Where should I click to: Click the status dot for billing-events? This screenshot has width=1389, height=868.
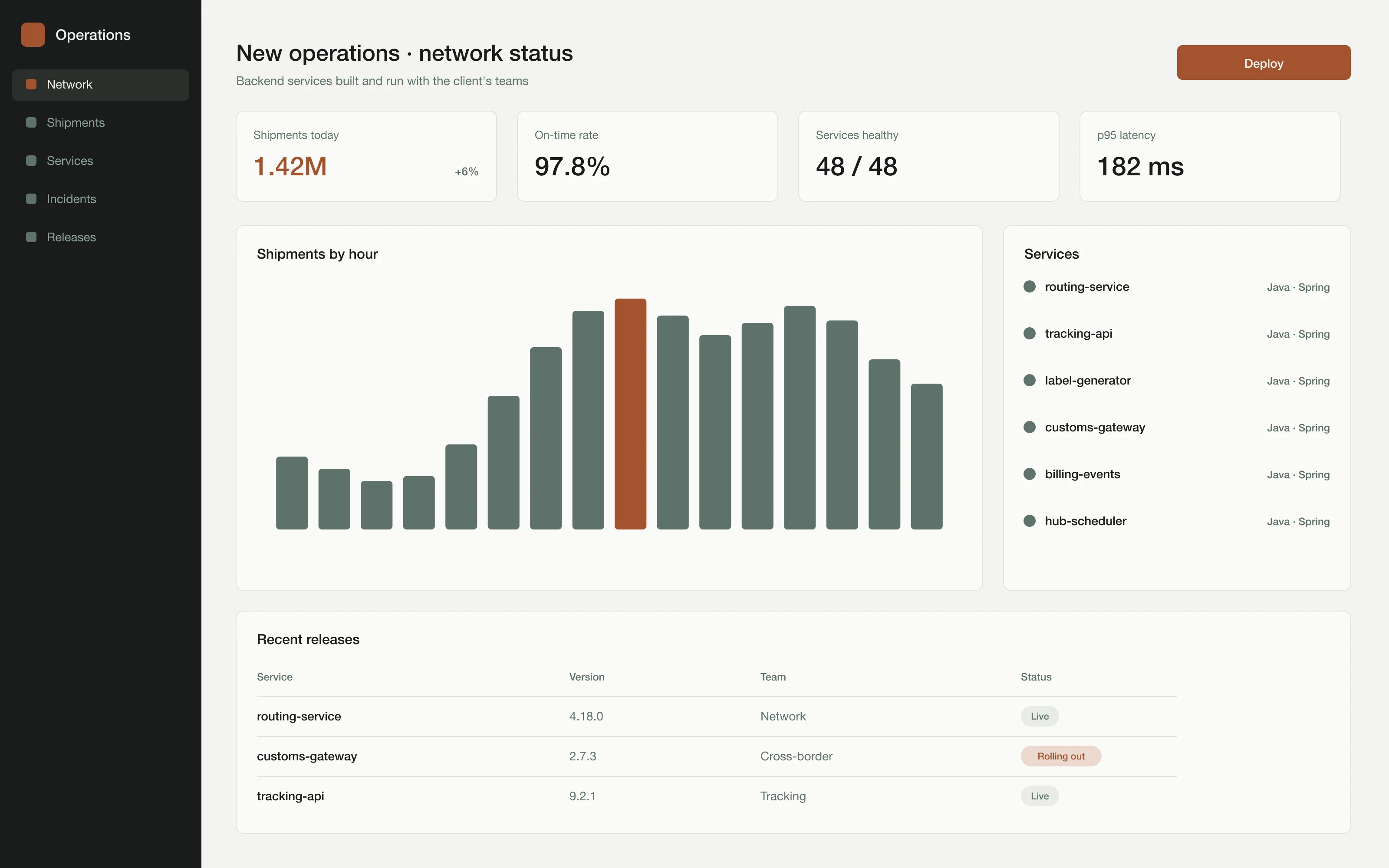[x=1030, y=474]
